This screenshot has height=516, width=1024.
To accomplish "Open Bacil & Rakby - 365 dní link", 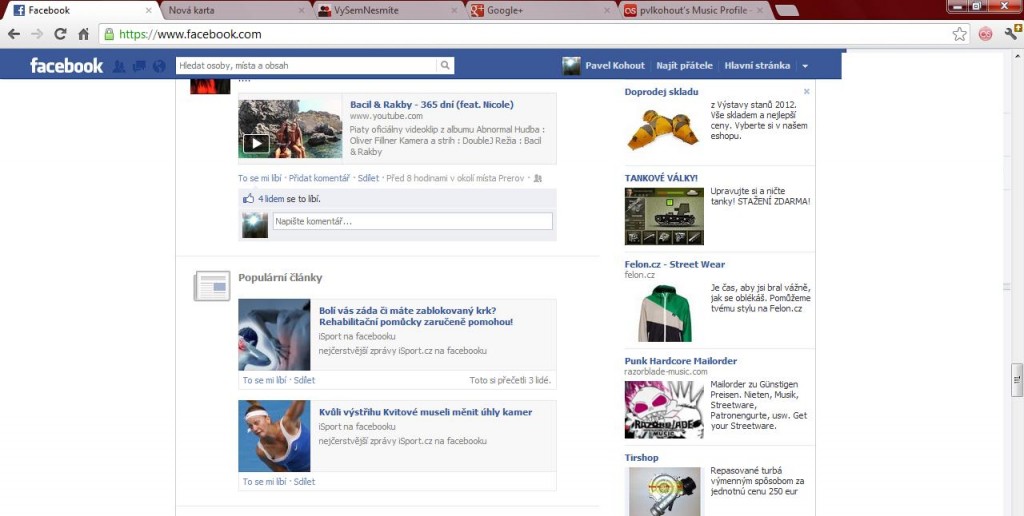I will point(432,105).
